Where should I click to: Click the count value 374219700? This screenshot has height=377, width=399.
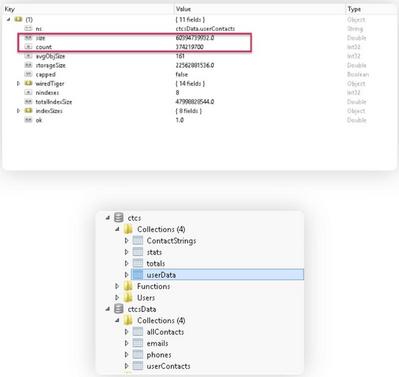pyautogui.click(x=190, y=47)
